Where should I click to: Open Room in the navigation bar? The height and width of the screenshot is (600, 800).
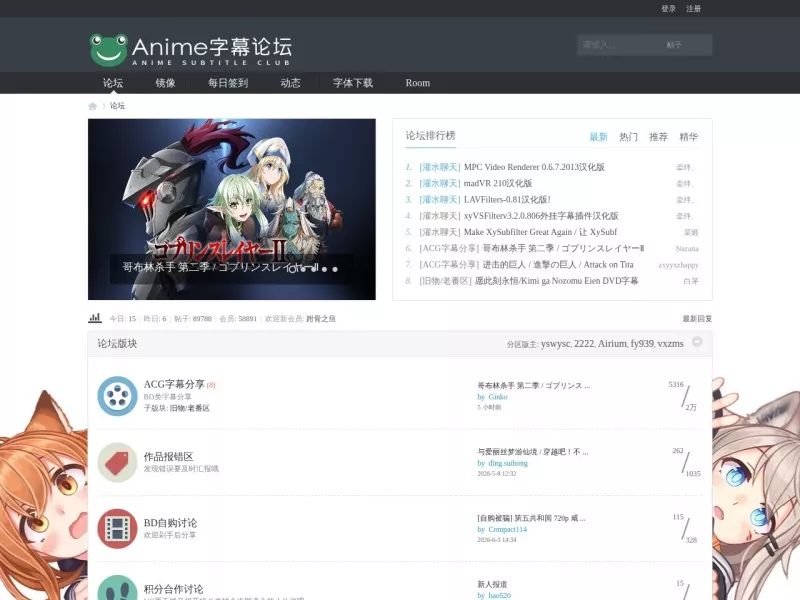tap(418, 83)
